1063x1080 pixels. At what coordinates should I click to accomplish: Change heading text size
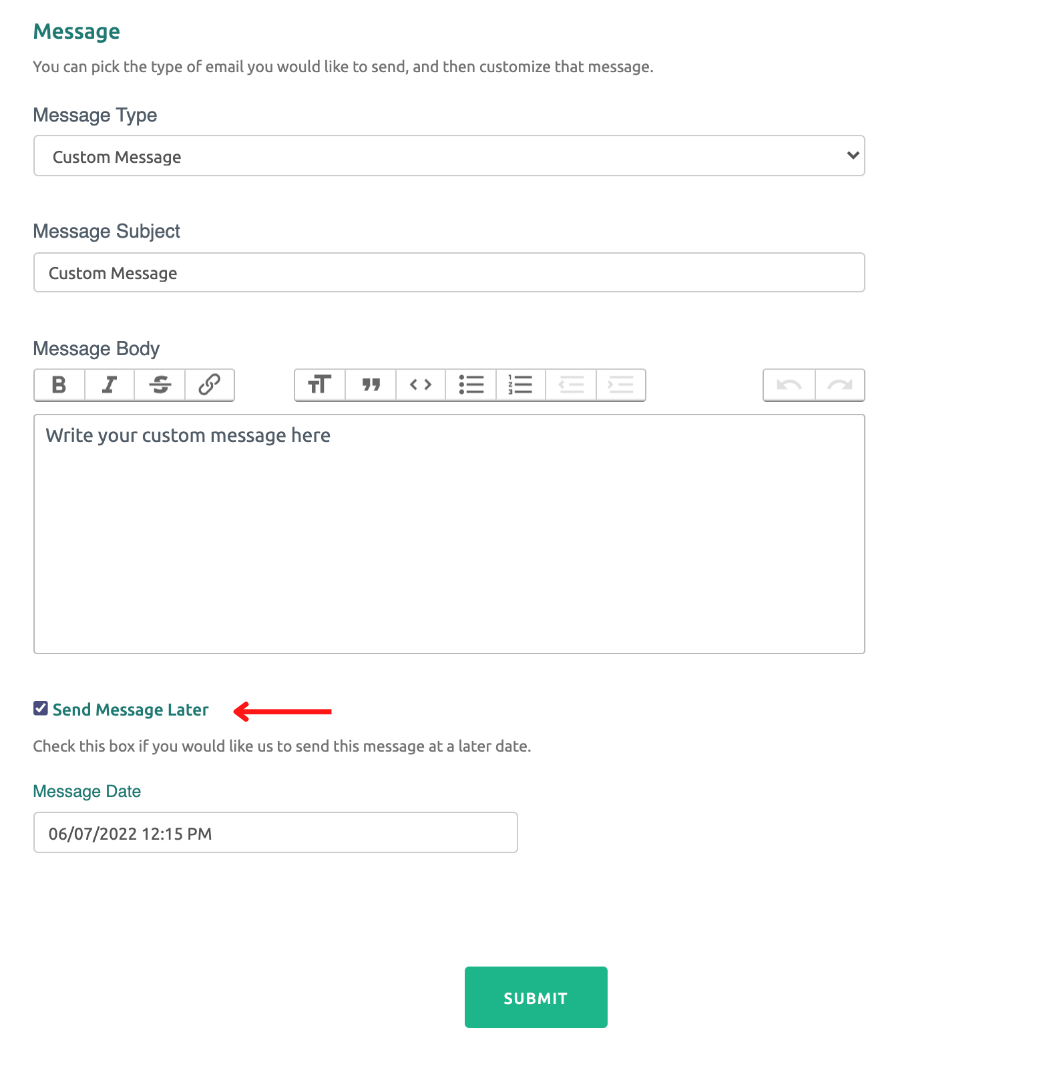320,384
